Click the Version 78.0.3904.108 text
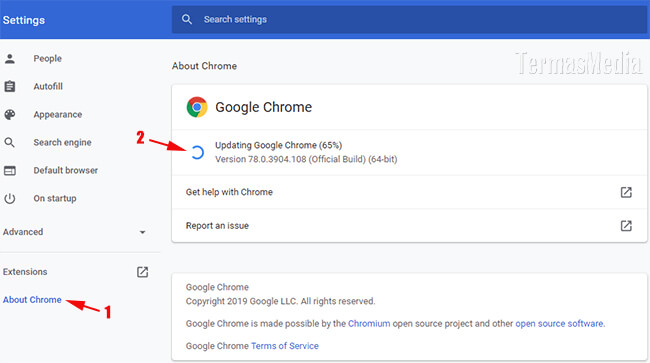The image size is (650, 363). (306, 160)
